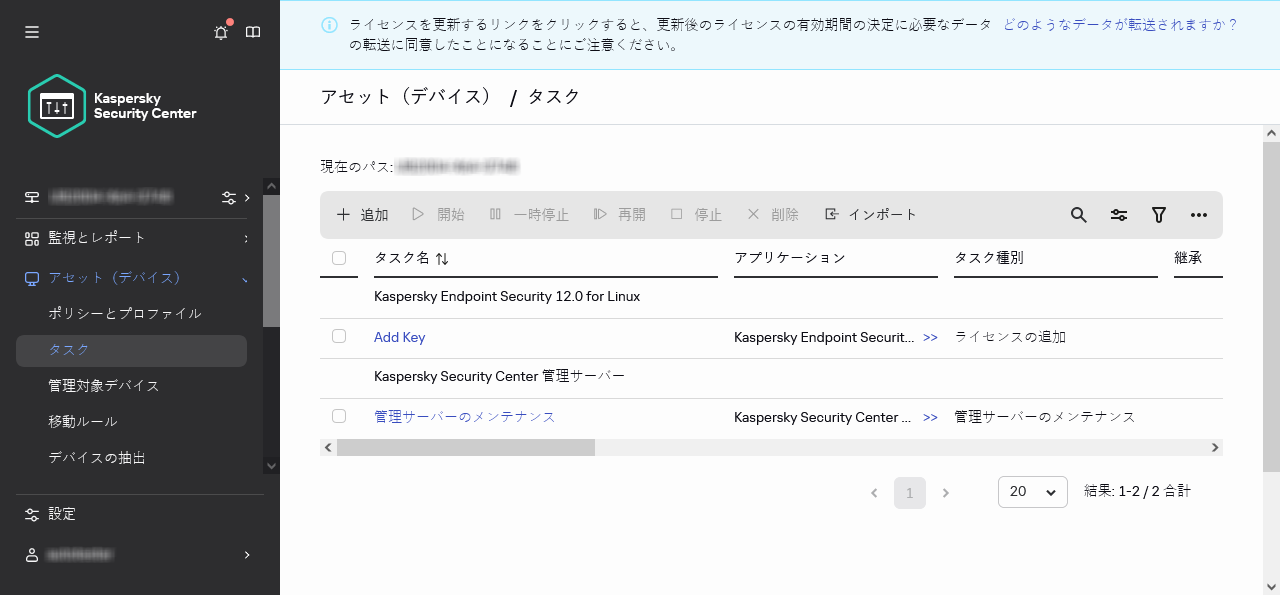The image size is (1280, 595).
Task: Expand the 監視とレポート sidebar section
Action: (246, 238)
